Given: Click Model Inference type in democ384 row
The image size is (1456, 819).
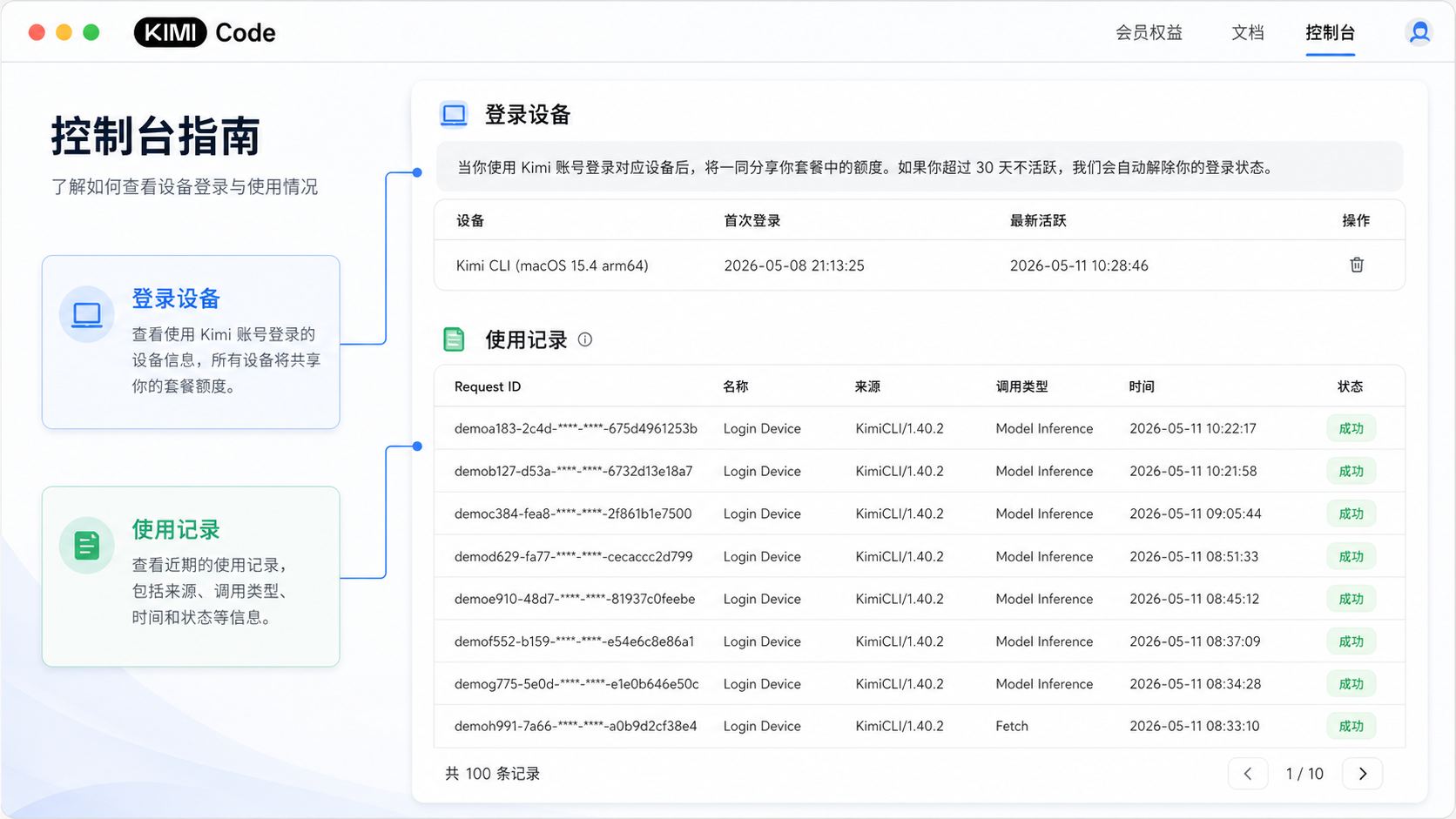Looking at the screenshot, I should 1044,514.
